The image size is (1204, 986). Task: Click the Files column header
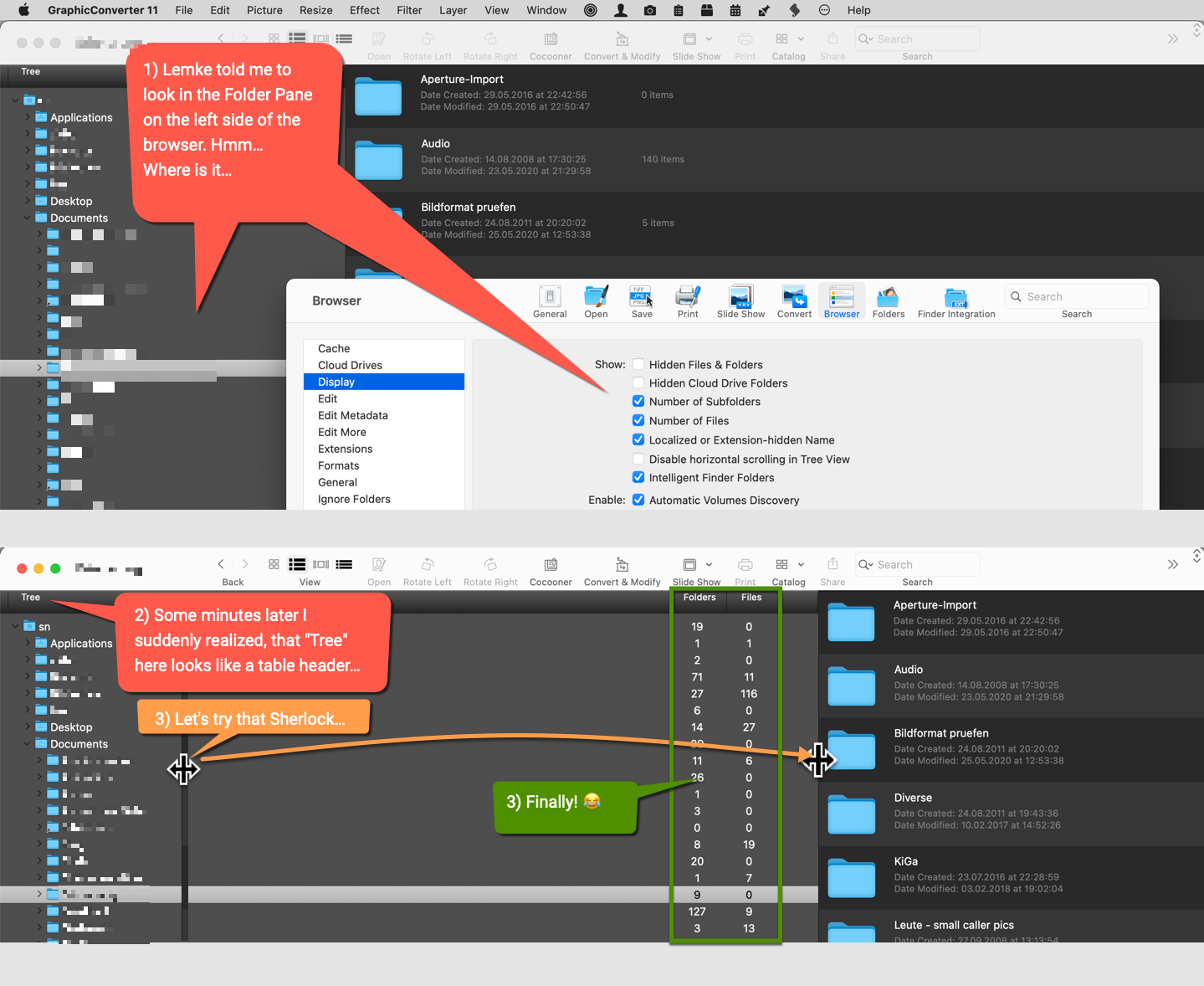click(x=751, y=598)
